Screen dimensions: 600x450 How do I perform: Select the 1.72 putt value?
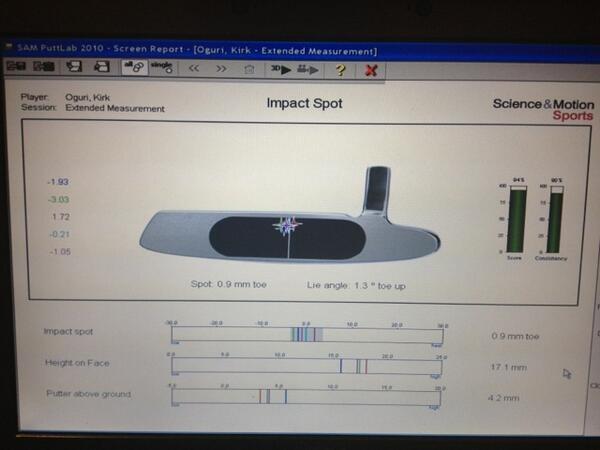(x=60, y=217)
